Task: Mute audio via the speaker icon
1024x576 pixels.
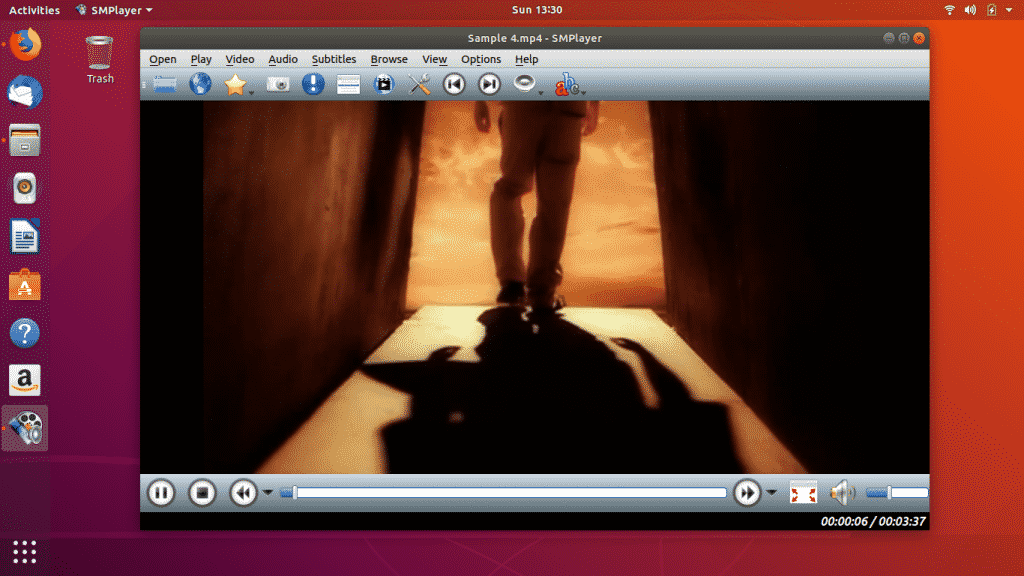Action: point(842,492)
